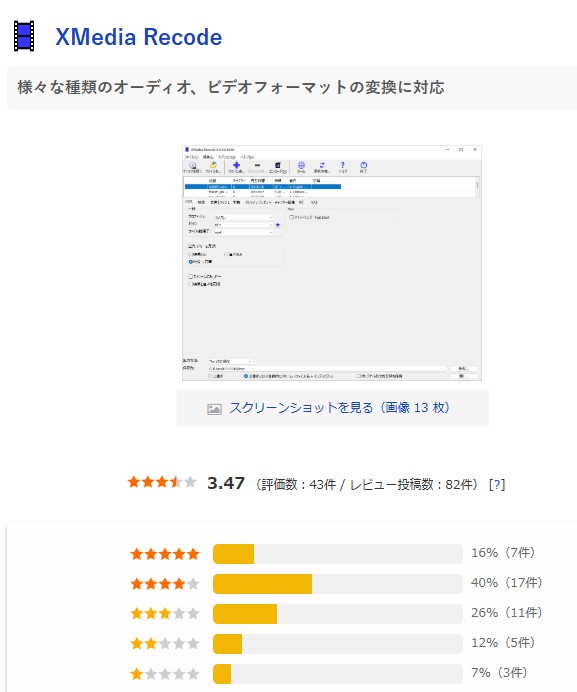Click the 12% two-star rating bar
The width and height of the screenshot is (577, 692).
(x=338, y=644)
